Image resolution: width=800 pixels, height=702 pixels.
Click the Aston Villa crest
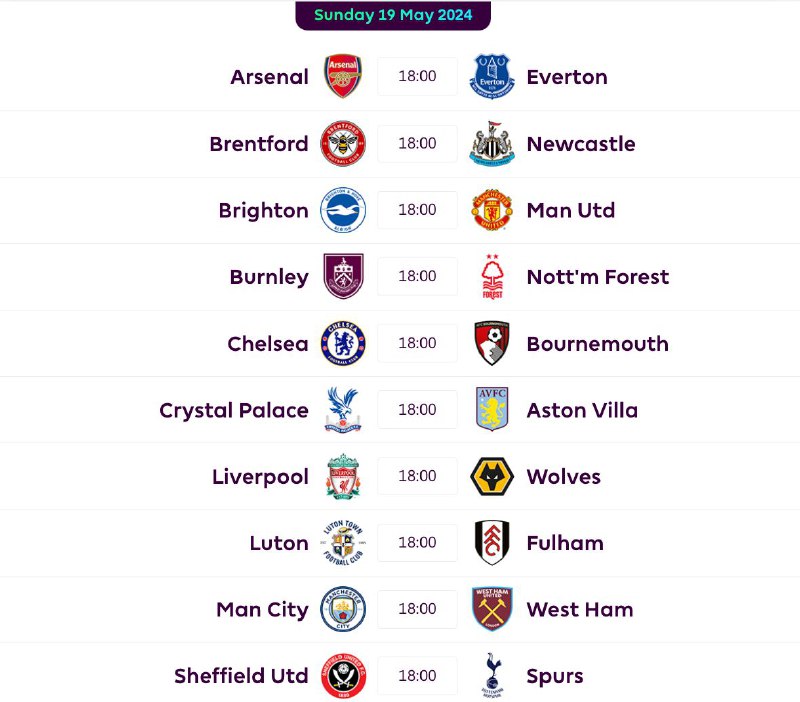pos(492,409)
